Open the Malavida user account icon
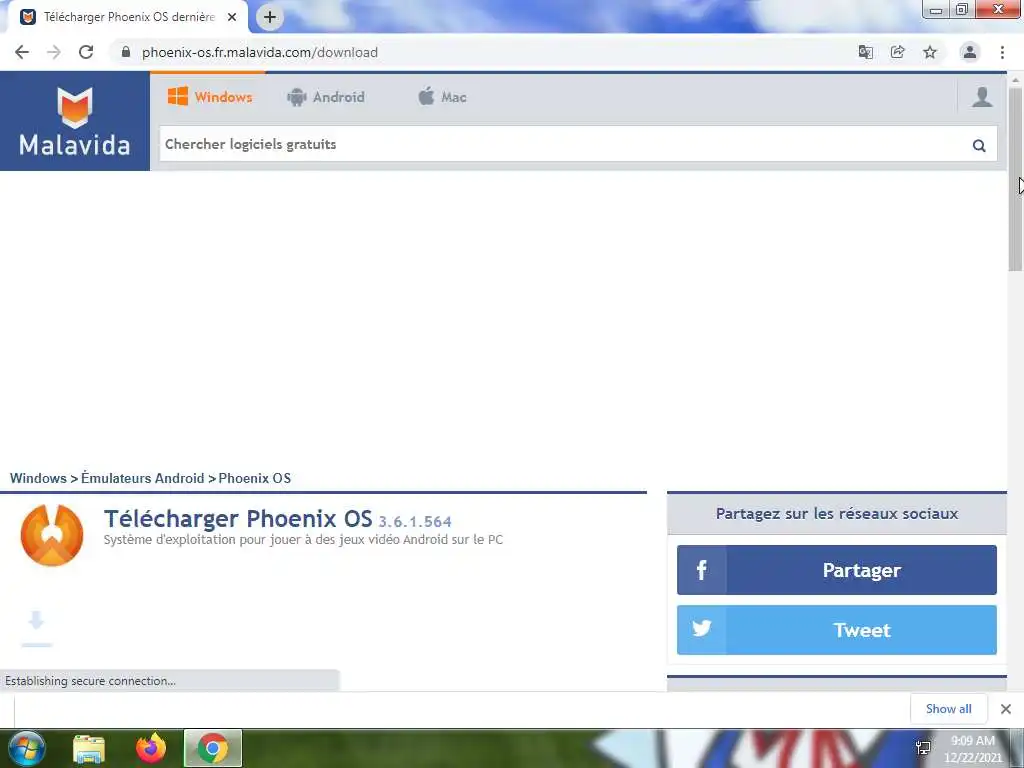The width and height of the screenshot is (1024, 768). click(x=982, y=97)
